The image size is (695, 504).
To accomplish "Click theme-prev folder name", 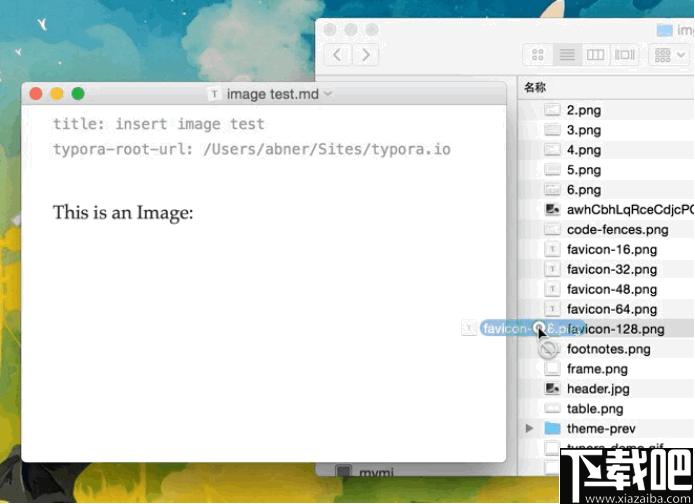I will [601, 429].
